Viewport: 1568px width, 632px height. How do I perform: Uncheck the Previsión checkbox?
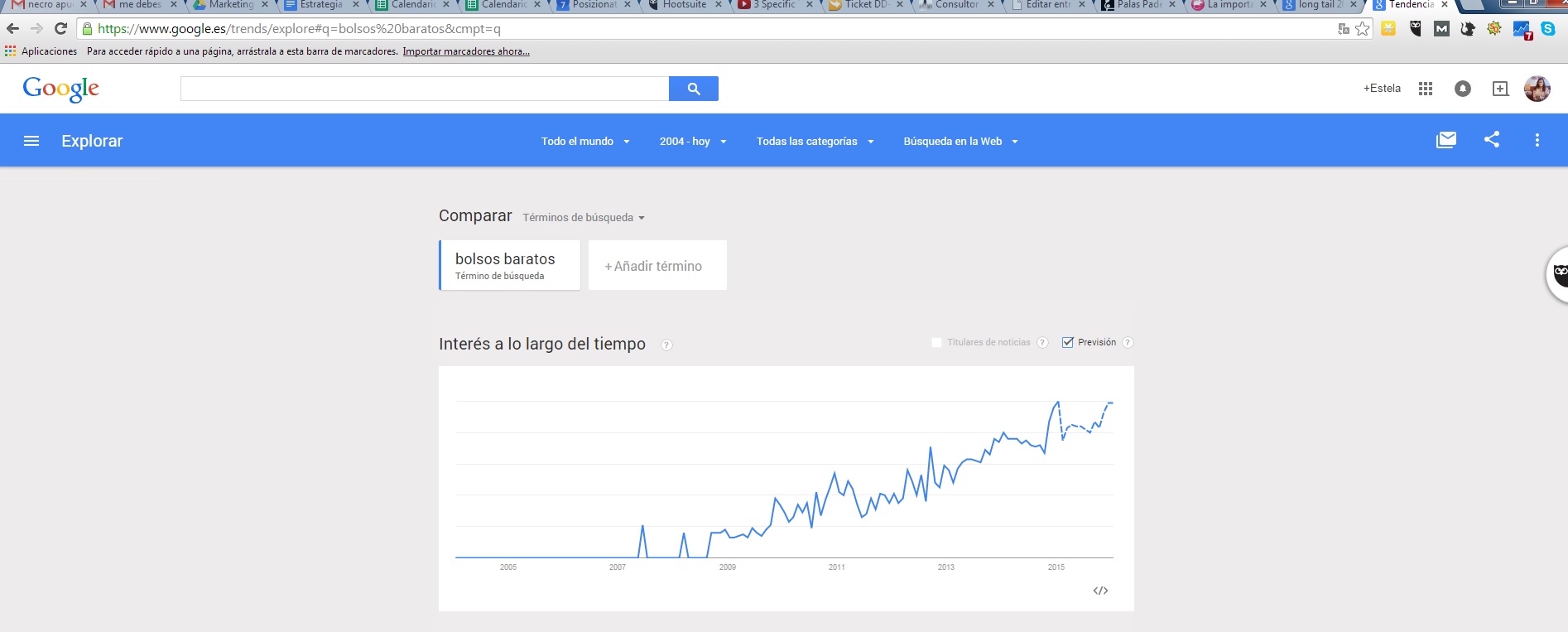(1068, 342)
